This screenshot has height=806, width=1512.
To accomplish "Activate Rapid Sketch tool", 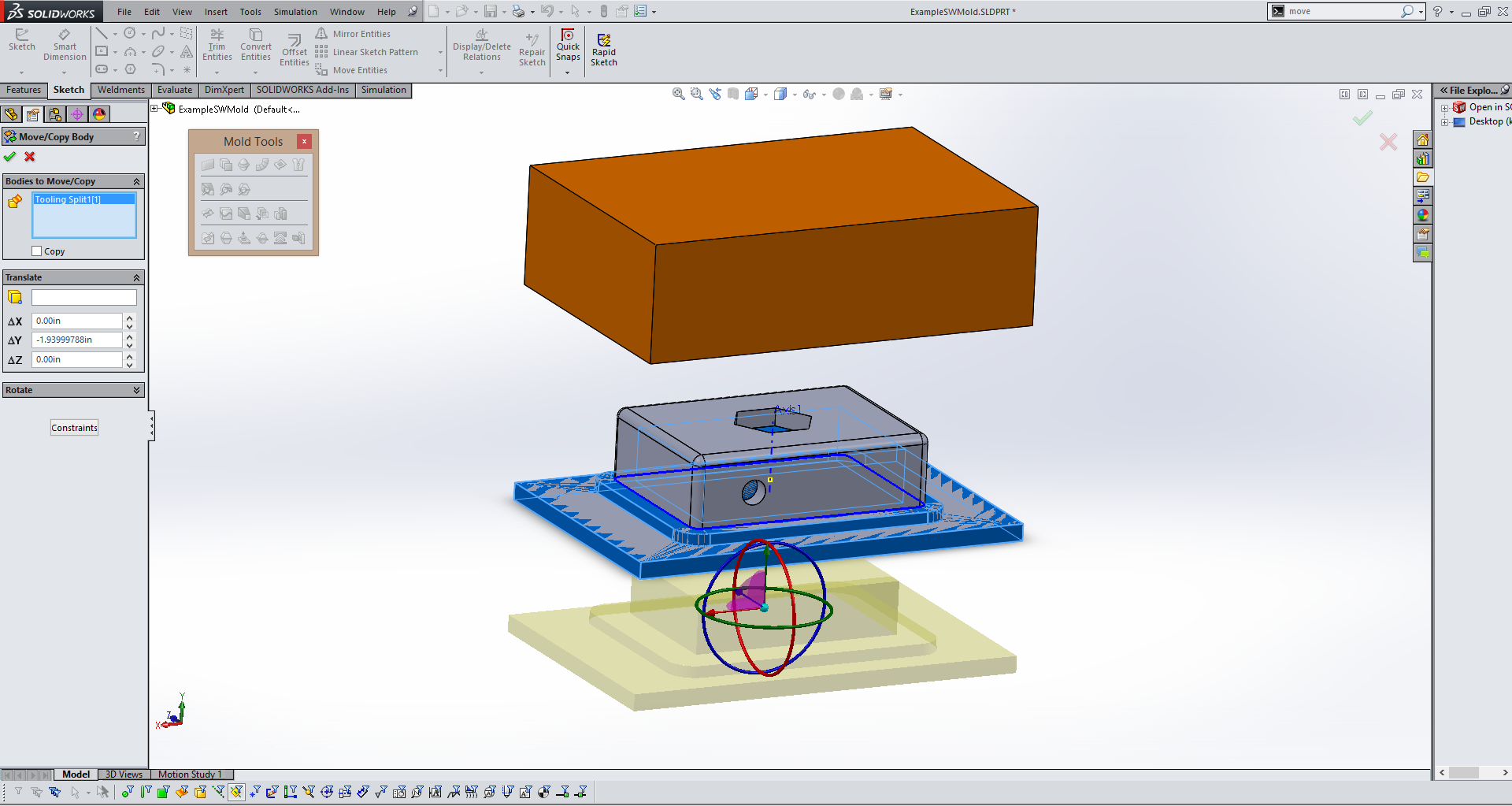I will click(x=604, y=50).
